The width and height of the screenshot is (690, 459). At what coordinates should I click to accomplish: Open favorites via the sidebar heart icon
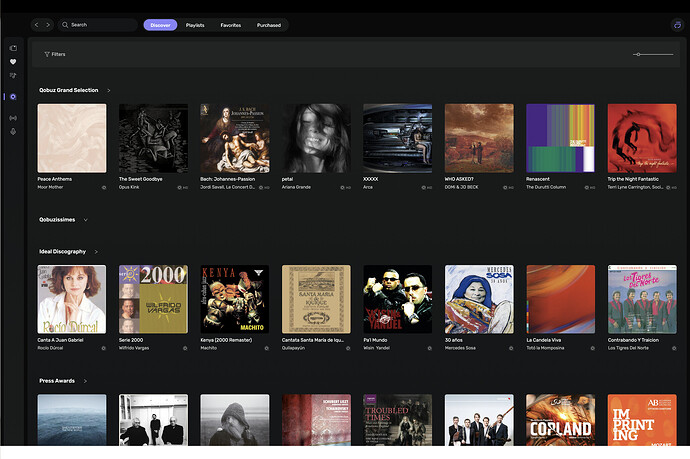click(x=13, y=62)
